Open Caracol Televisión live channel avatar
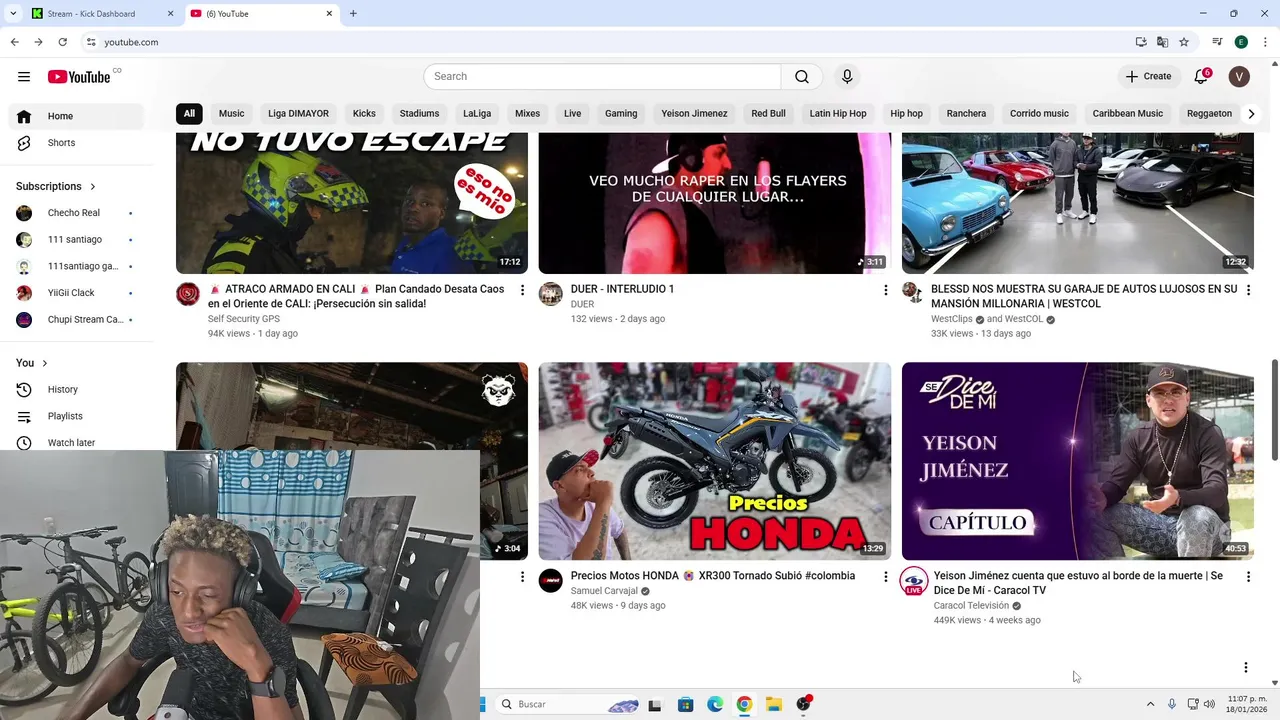The height and width of the screenshot is (720, 1280). coord(914,581)
